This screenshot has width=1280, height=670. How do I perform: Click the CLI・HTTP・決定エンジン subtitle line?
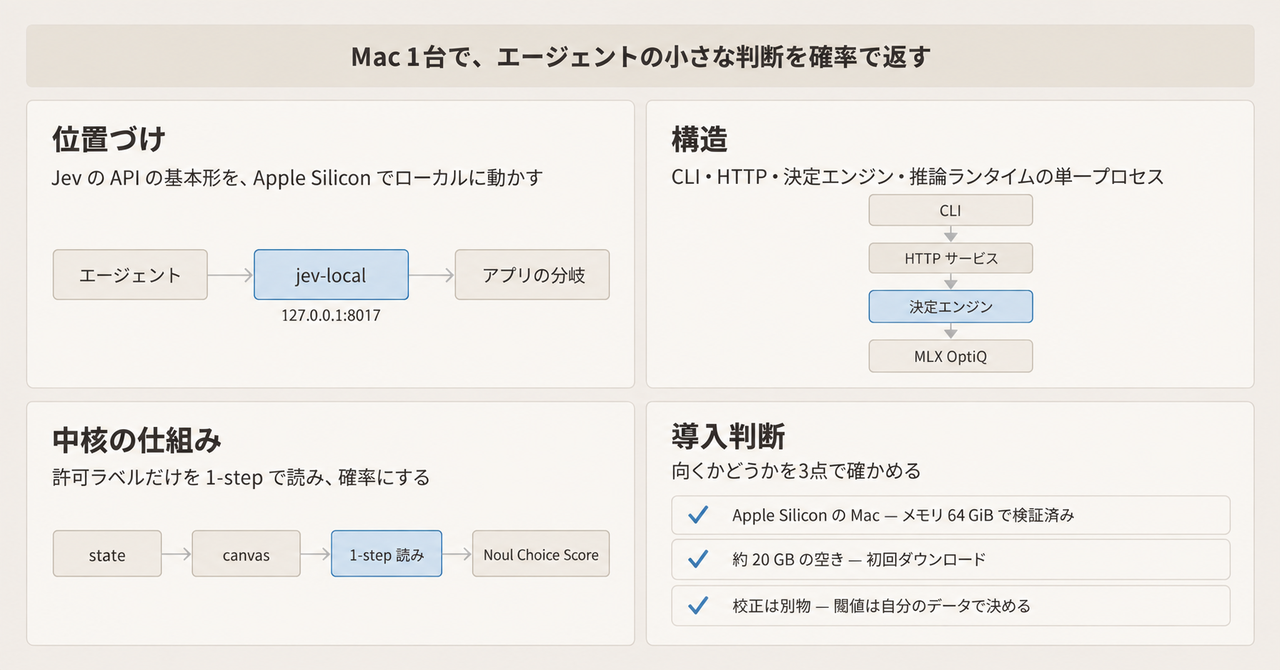[918, 177]
